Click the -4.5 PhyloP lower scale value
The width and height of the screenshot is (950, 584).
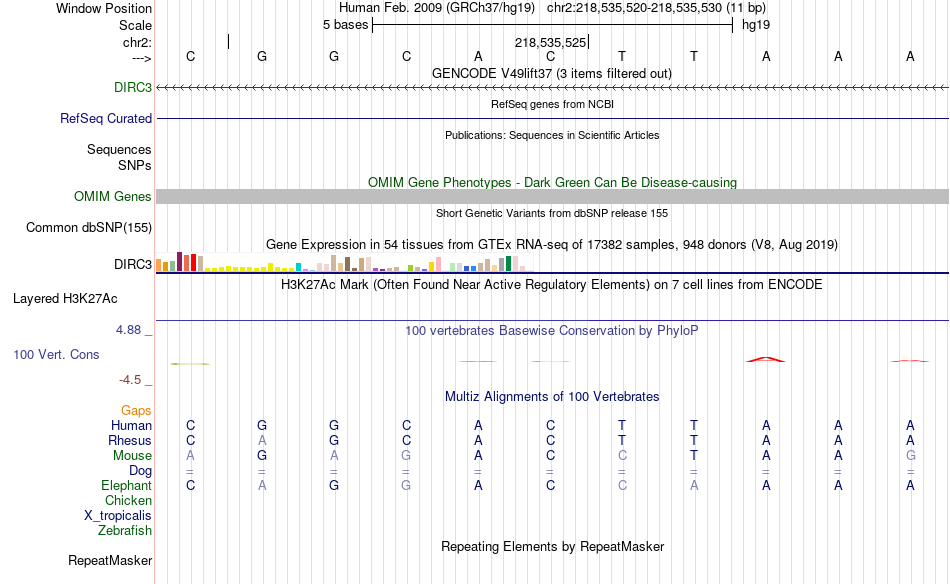coord(130,380)
